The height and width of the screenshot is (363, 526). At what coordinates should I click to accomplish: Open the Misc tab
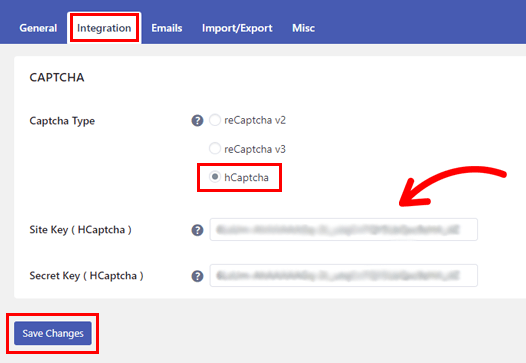(303, 28)
